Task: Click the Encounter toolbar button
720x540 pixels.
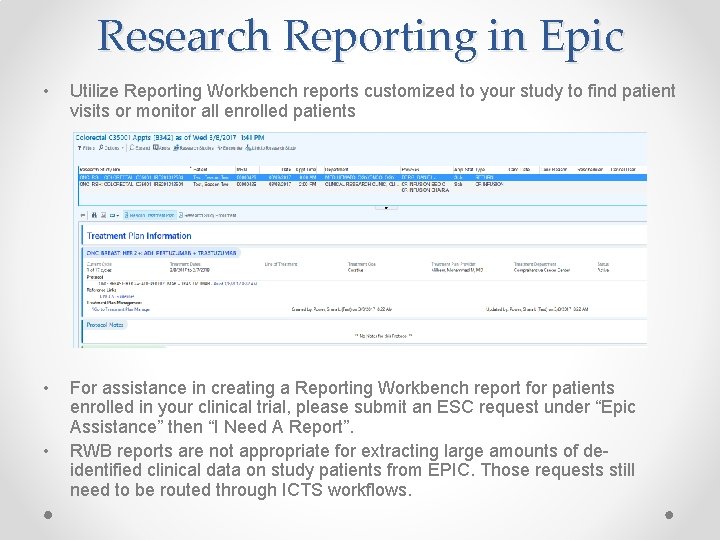Action: pos(230,148)
